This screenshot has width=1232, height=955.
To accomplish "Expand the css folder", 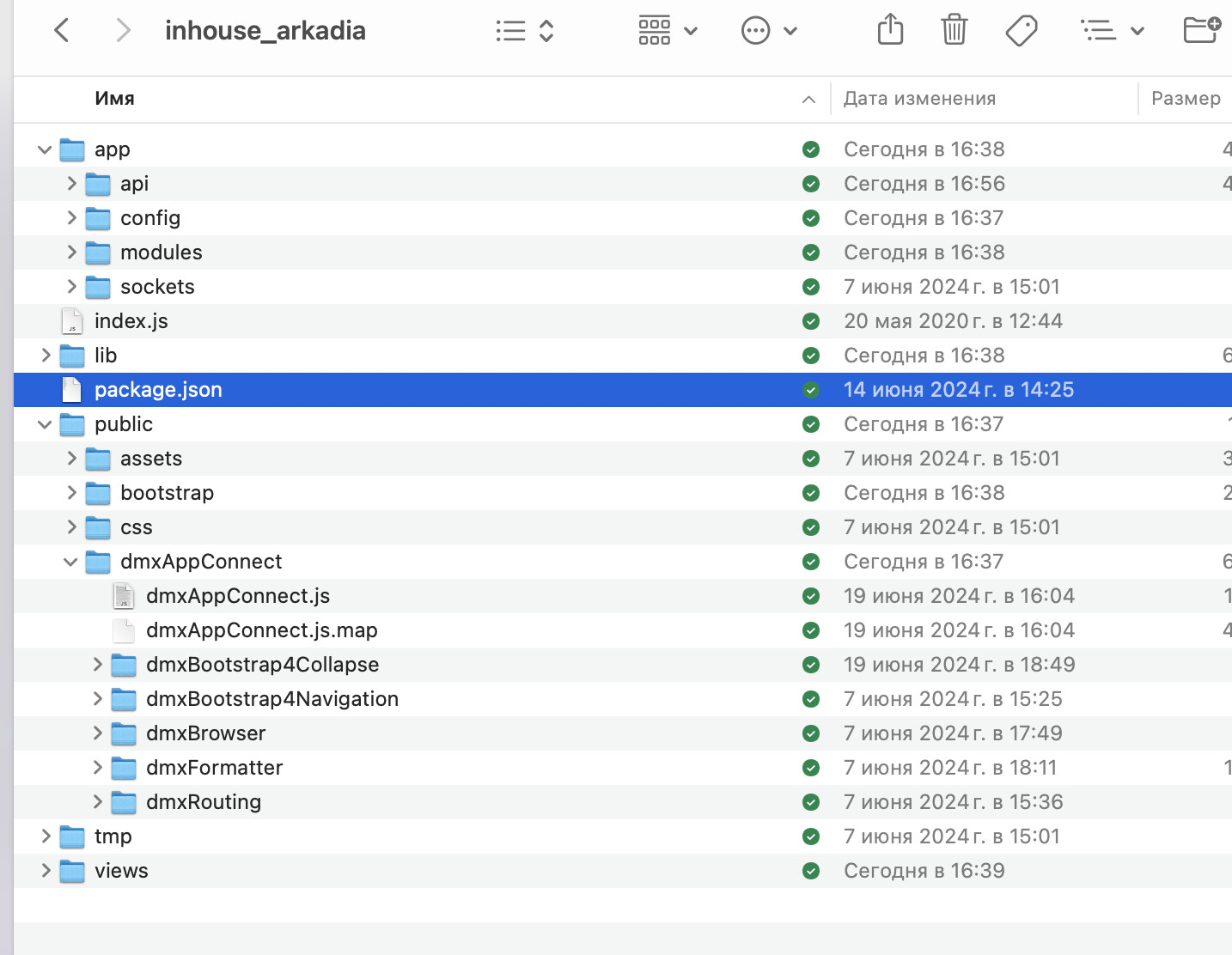I will (x=71, y=527).
